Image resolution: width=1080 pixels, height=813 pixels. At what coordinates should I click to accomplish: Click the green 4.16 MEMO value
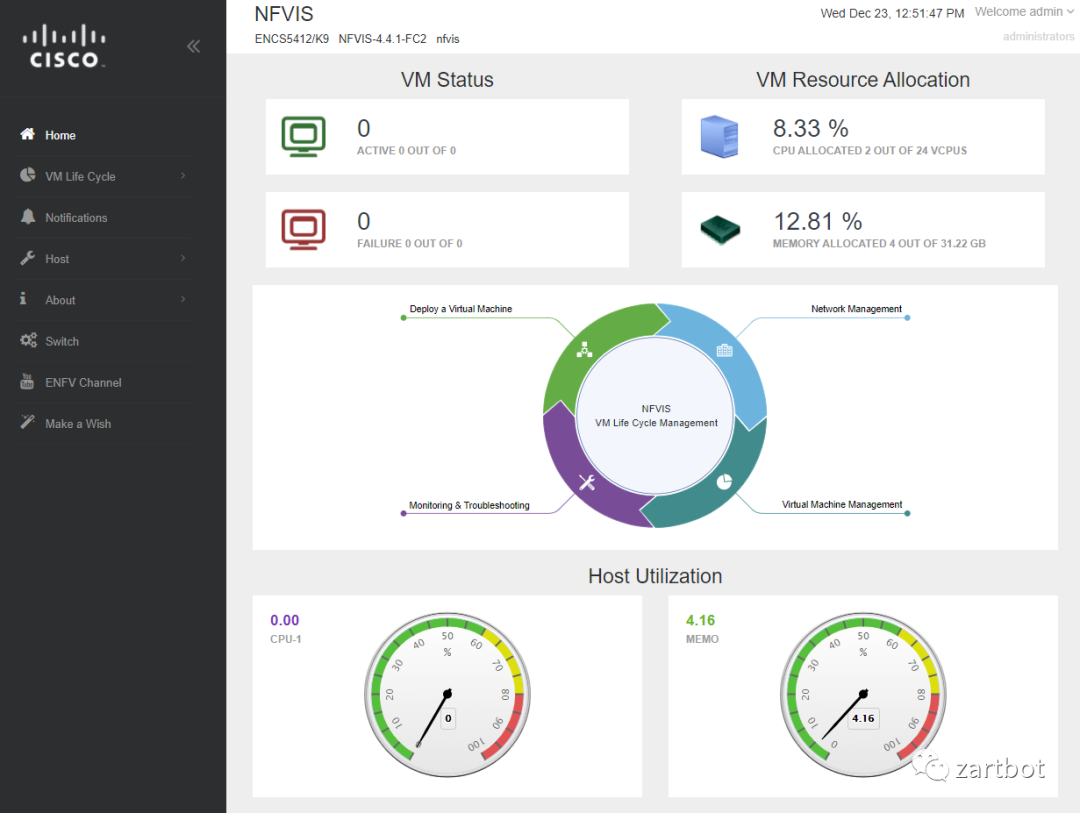(x=700, y=620)
